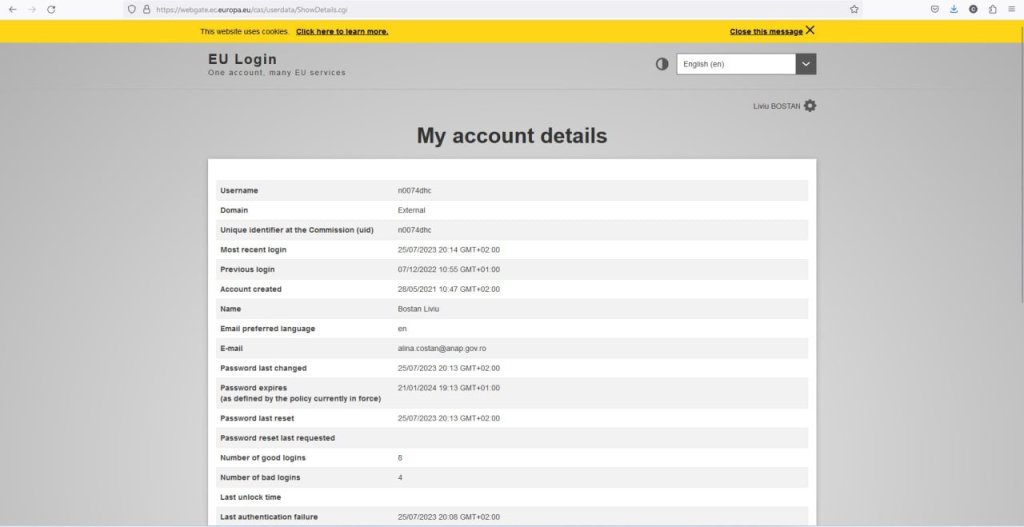Reload the page with the refresh icon

[x=51, y=9]
